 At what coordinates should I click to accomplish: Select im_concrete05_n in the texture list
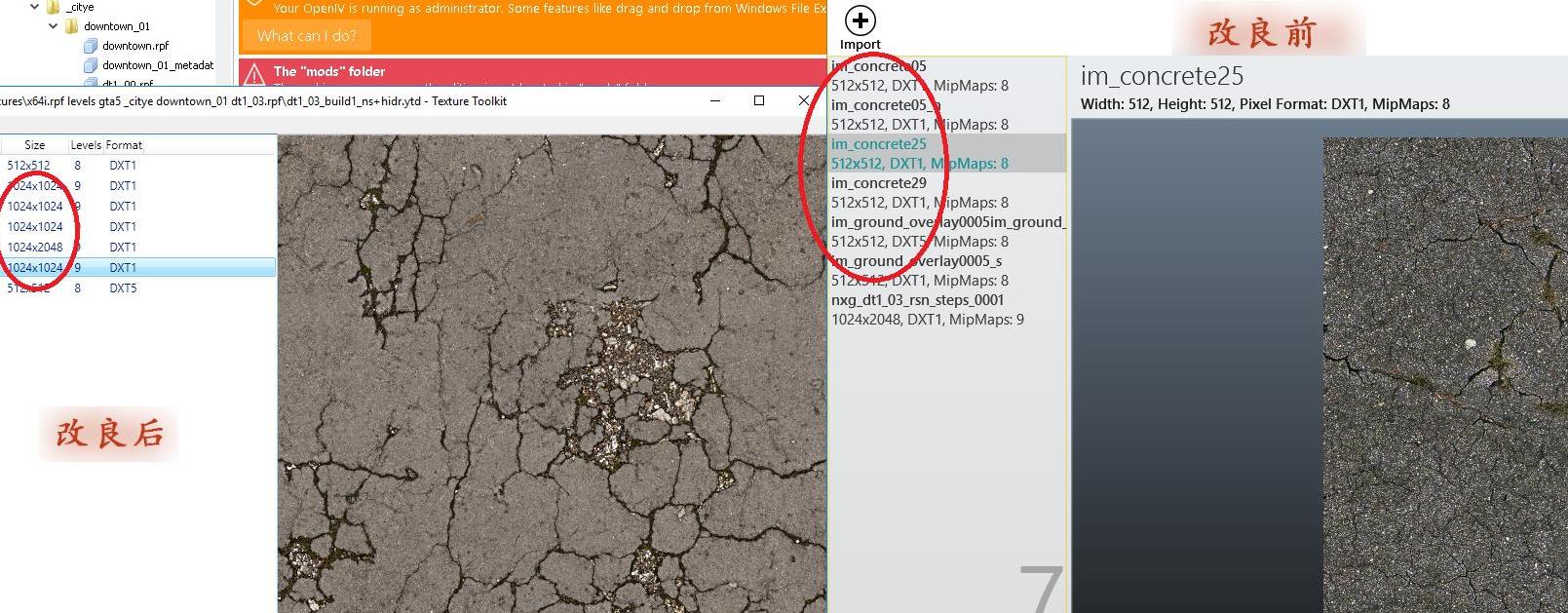tap(947, 115)
